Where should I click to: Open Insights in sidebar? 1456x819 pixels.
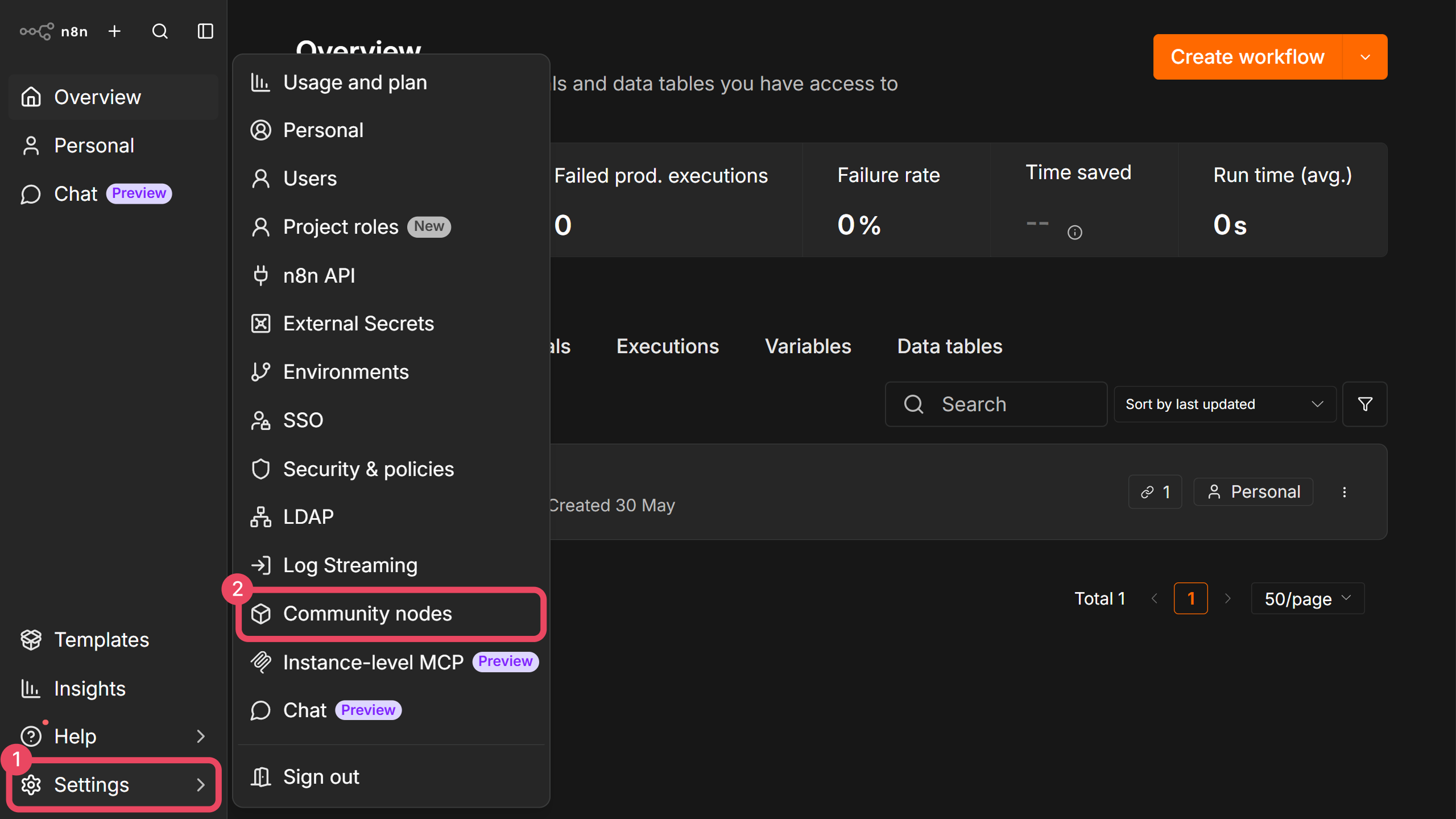pyautogui.click(x=114, y=688)
